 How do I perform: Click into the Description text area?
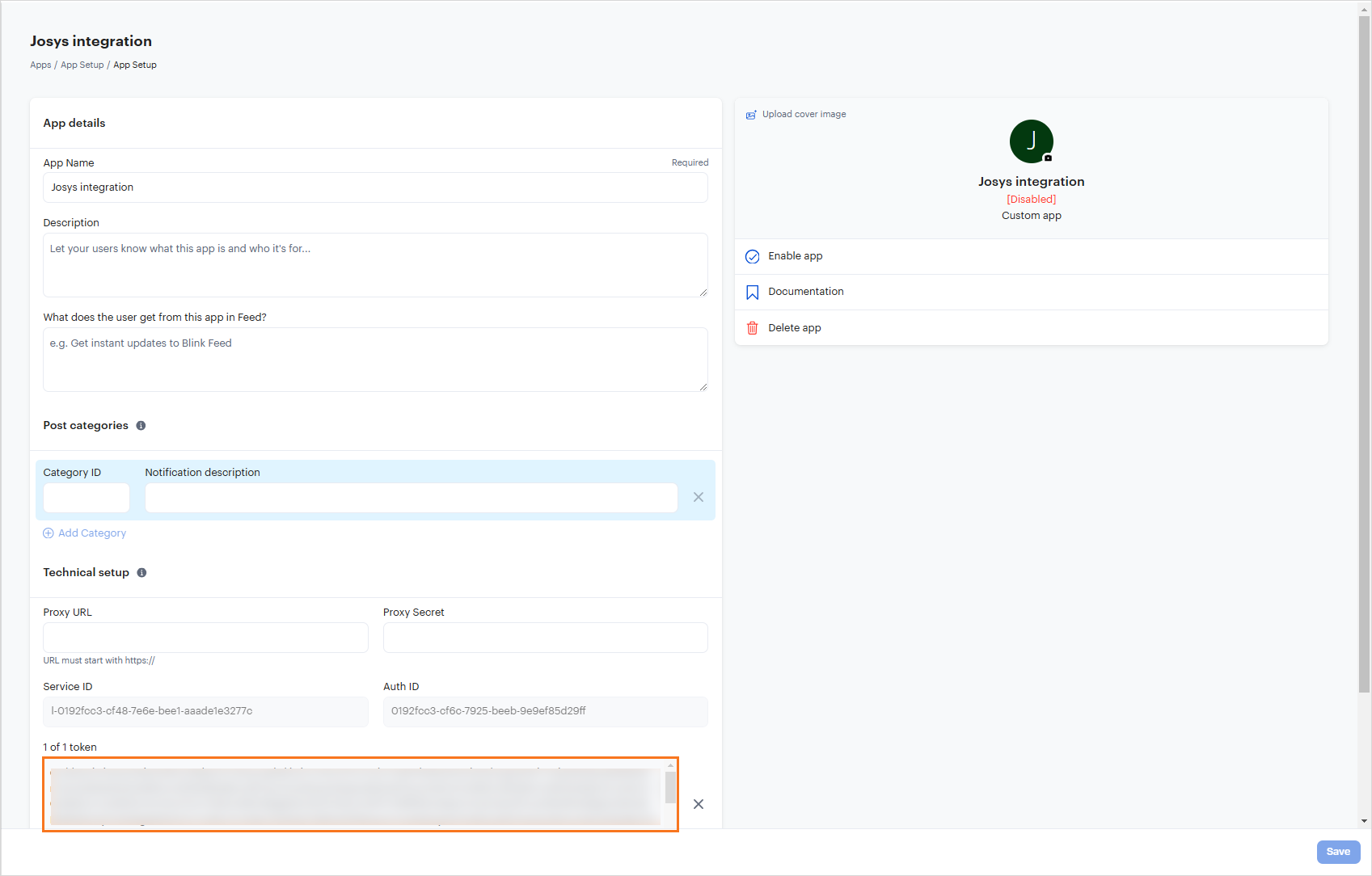(x=375, y=265)
